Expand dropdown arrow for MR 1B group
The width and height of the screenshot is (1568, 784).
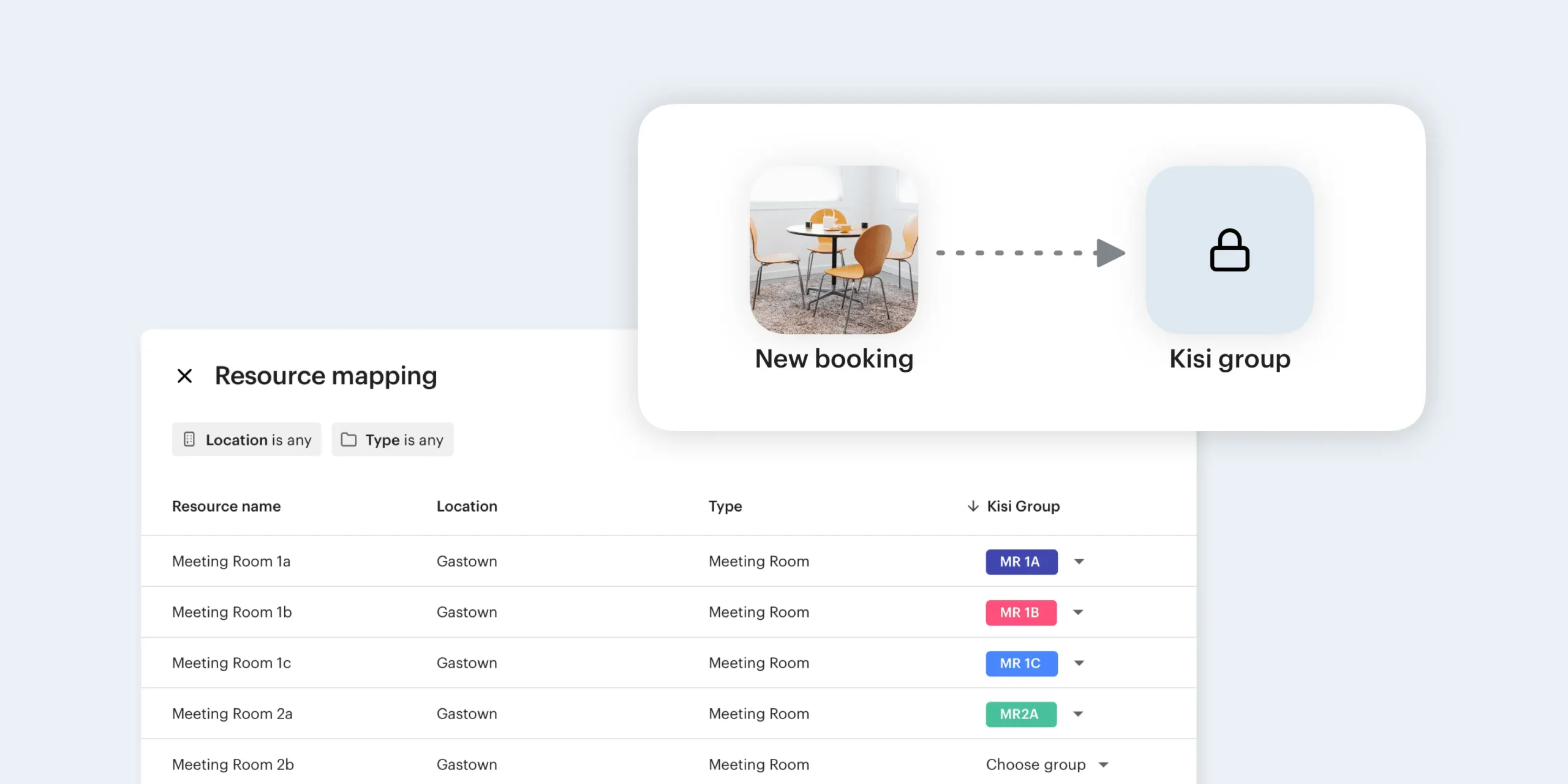pyautogui.click(x=1079, y=612)
